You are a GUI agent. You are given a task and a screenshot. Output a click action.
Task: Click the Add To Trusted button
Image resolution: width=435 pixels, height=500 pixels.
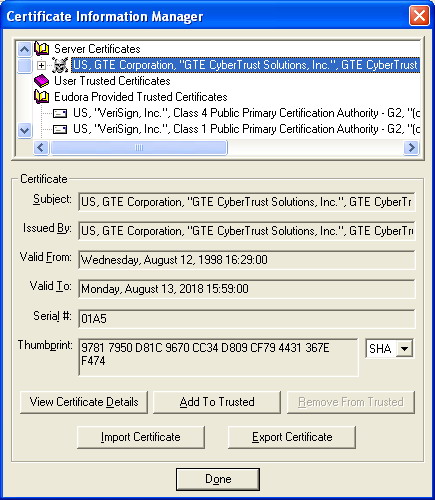(217, 402)
